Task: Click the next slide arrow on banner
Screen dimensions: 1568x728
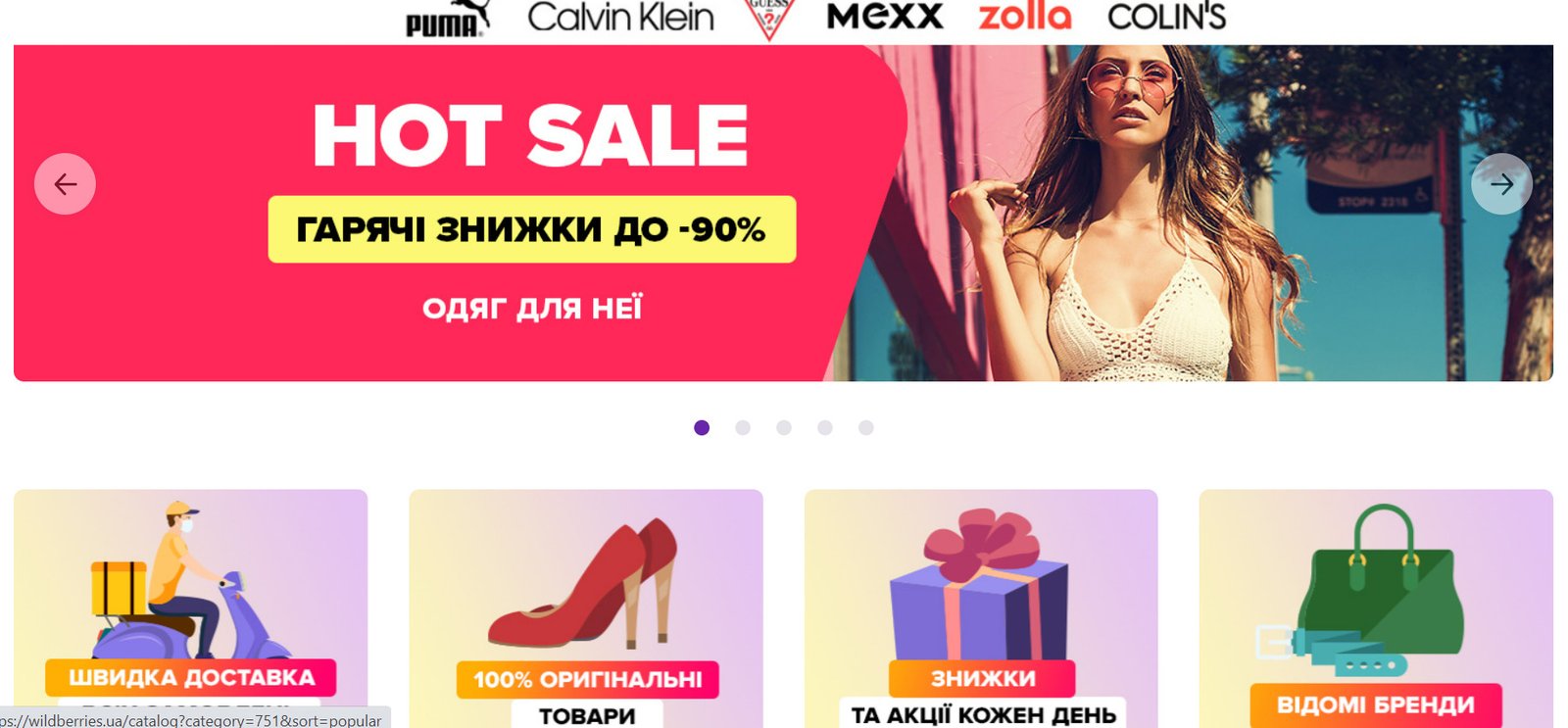Action: [1501, 184]
